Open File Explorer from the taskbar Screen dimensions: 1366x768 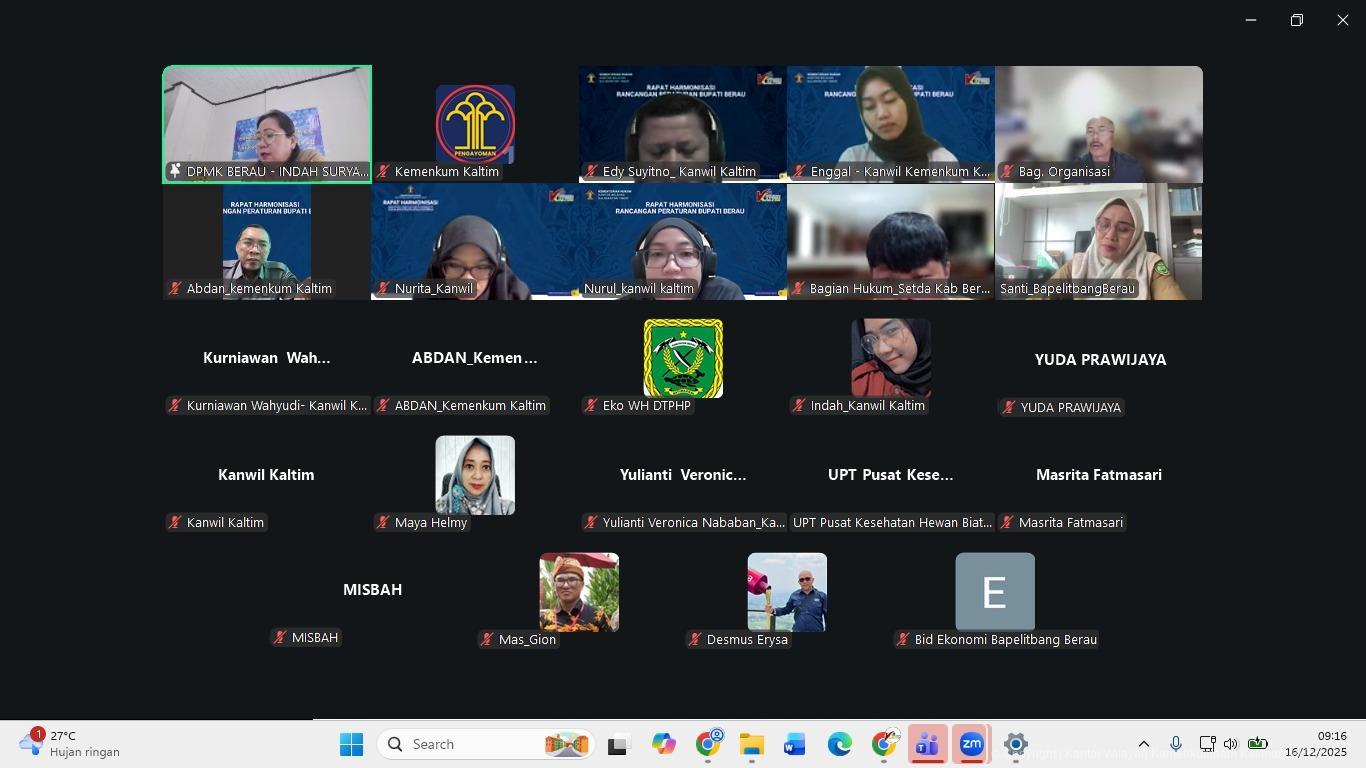(751, 745)
